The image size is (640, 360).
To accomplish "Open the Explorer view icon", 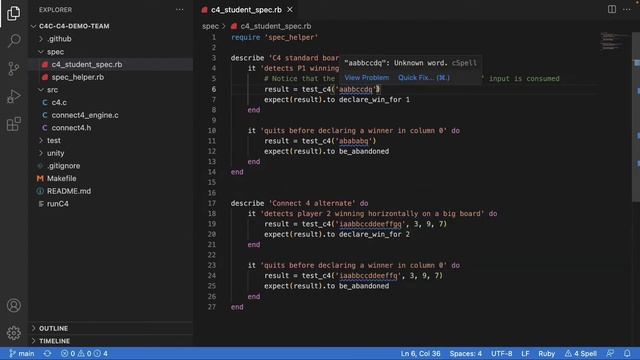I will (x=13, y=13).
